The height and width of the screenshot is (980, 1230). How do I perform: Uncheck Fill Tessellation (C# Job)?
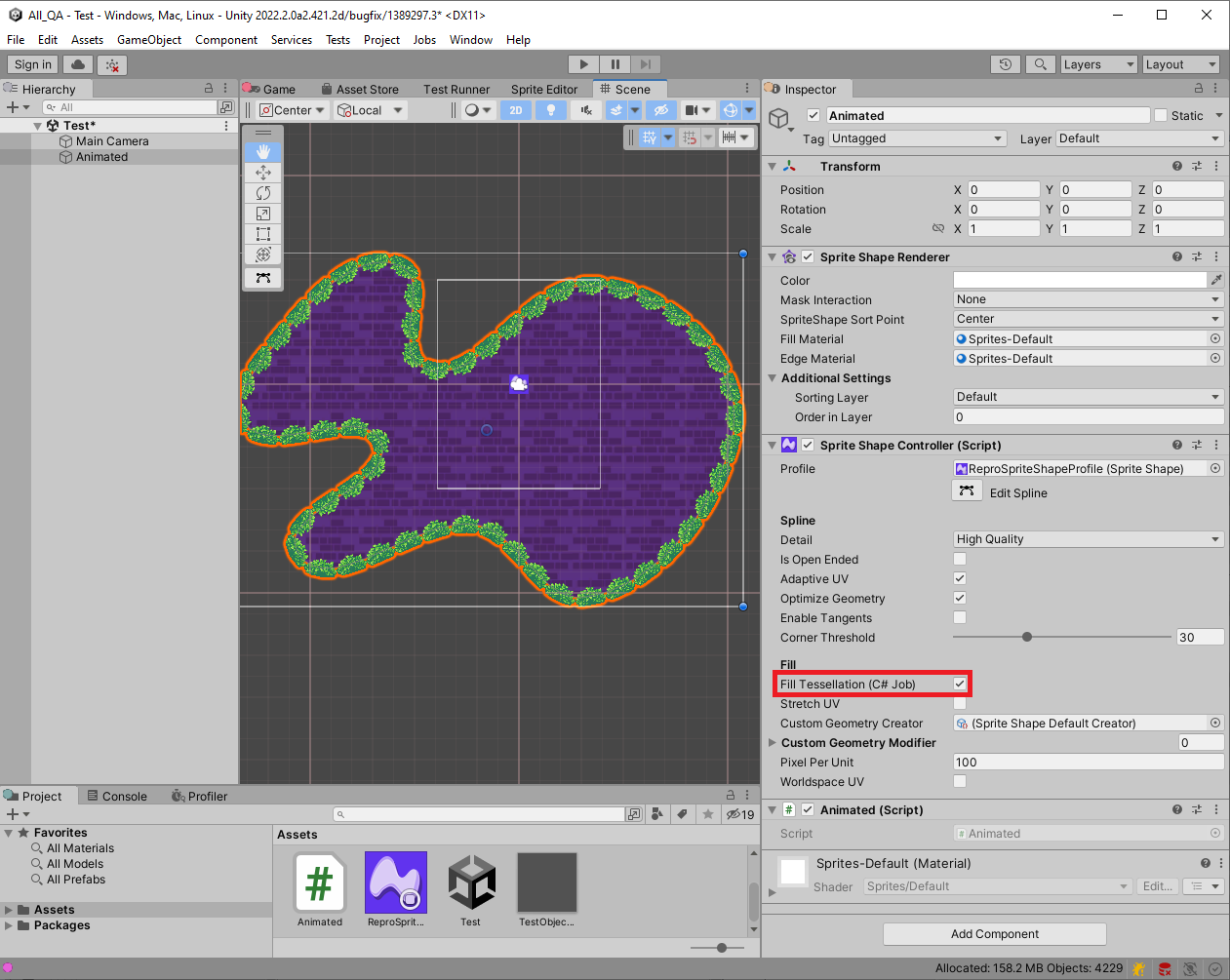point(960,684)
